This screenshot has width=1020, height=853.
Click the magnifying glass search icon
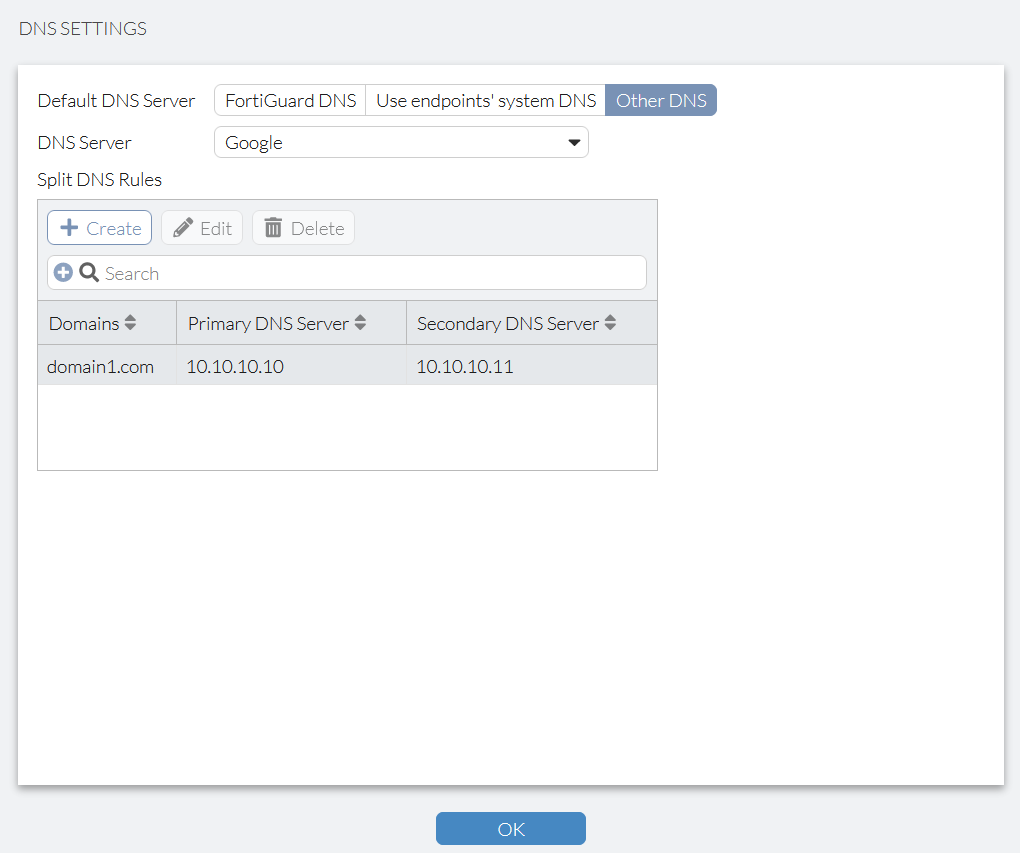tap(90, 272)
